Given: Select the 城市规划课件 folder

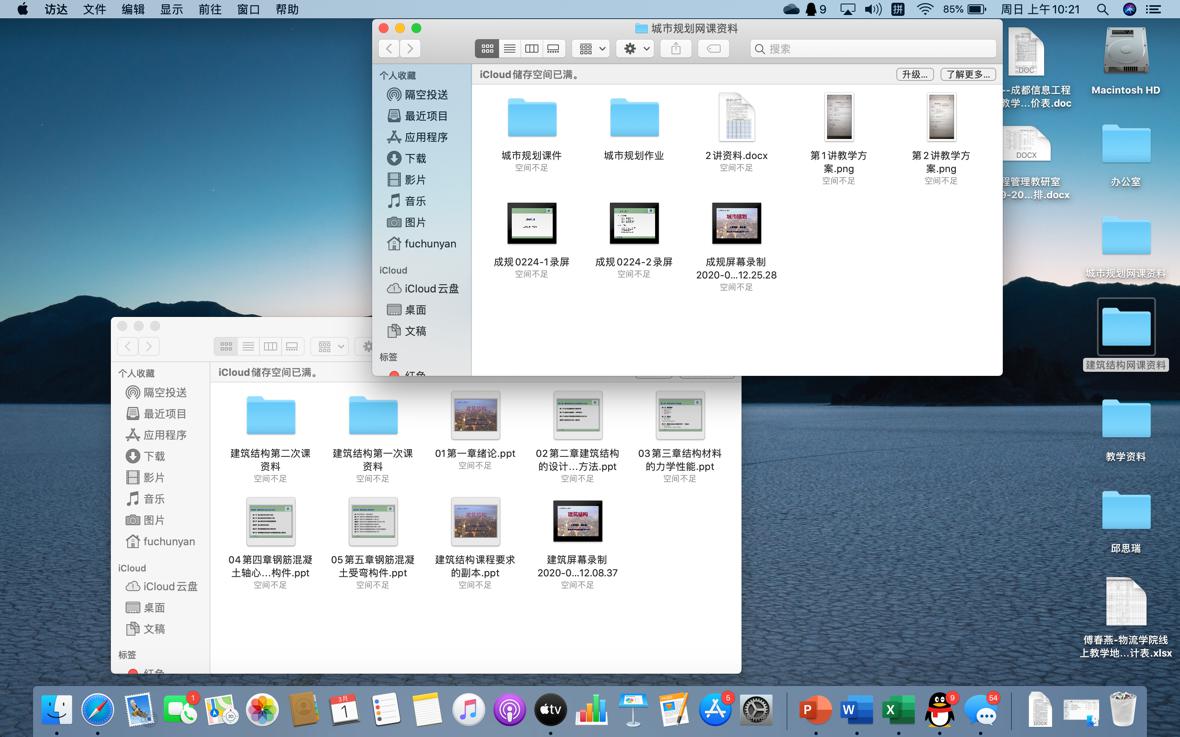Looking at the screenshot, I should tap(531, 119).
